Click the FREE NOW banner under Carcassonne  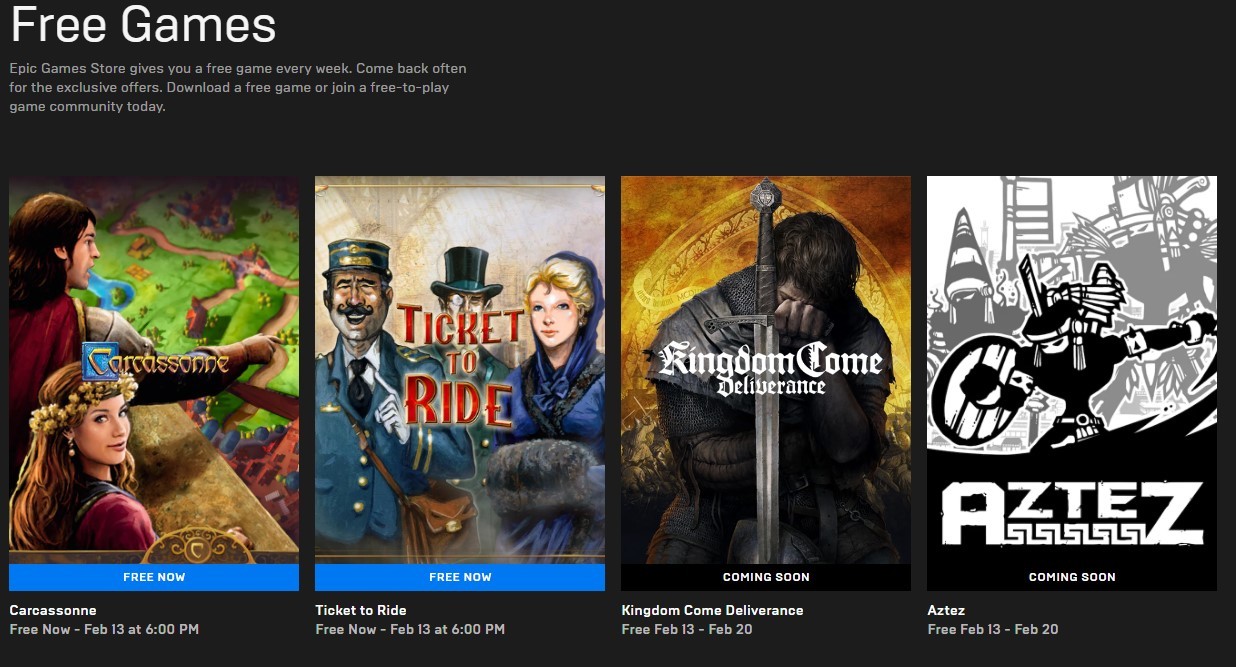154,577
